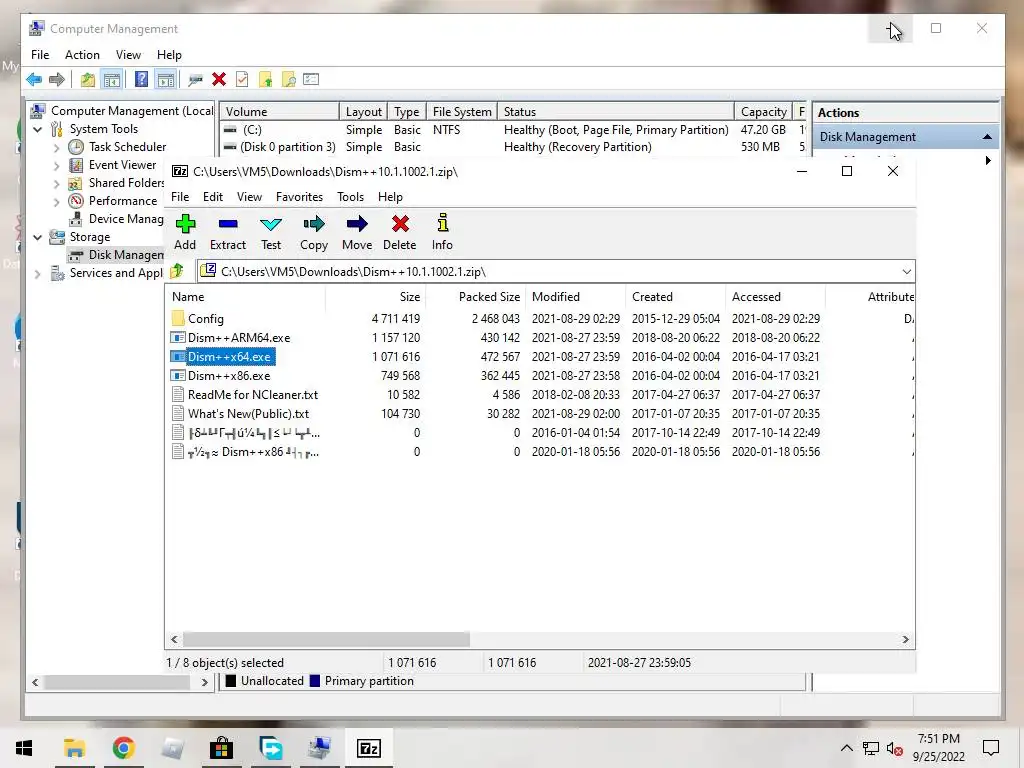Open Computer Management Help menu
Image resolution: width=1024 pixels, height=768 pixels.
click(x=169, y=55)
